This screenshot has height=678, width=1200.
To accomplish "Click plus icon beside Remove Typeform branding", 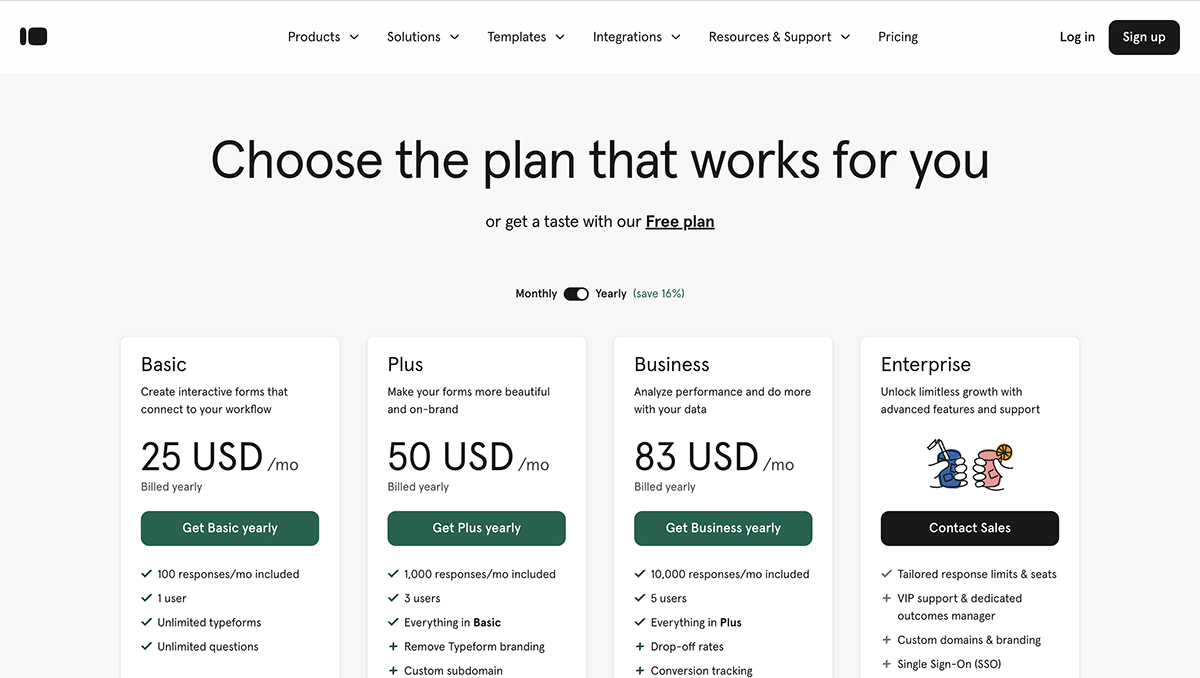I will click(393, 647).
